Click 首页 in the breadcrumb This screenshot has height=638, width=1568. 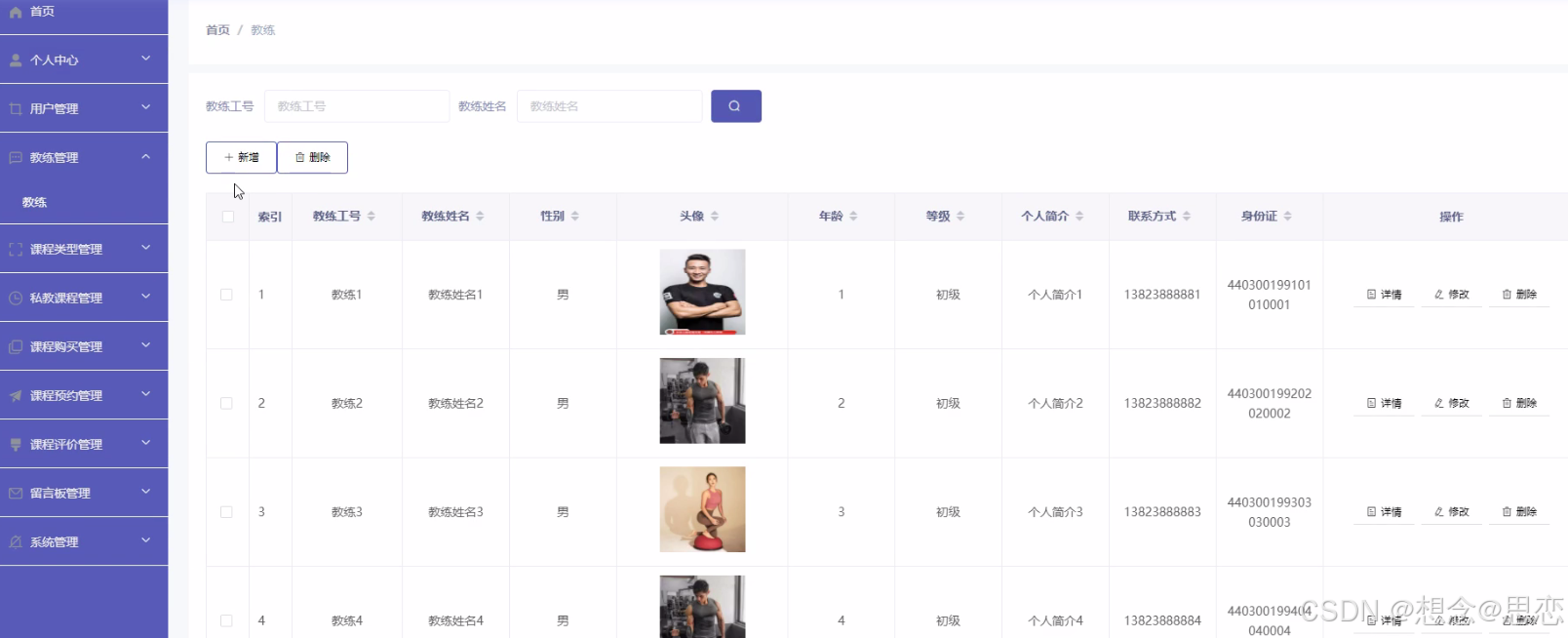pyautogui.click(x=217, y=30)
